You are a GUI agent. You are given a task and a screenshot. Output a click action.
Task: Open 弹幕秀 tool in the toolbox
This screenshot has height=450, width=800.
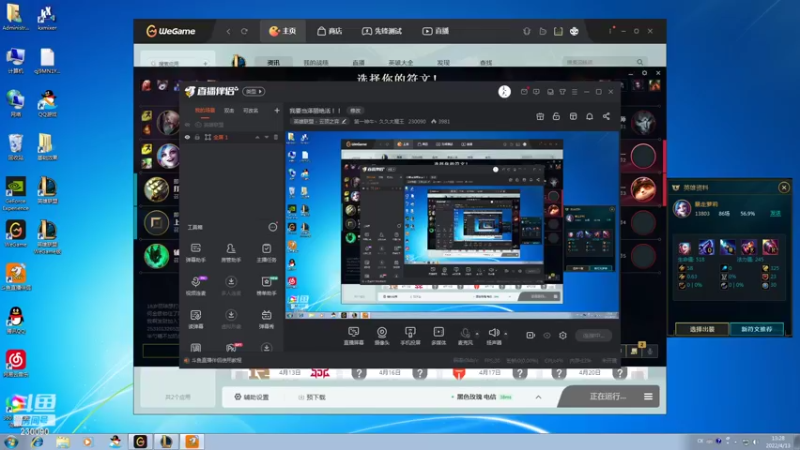(266, 319)
